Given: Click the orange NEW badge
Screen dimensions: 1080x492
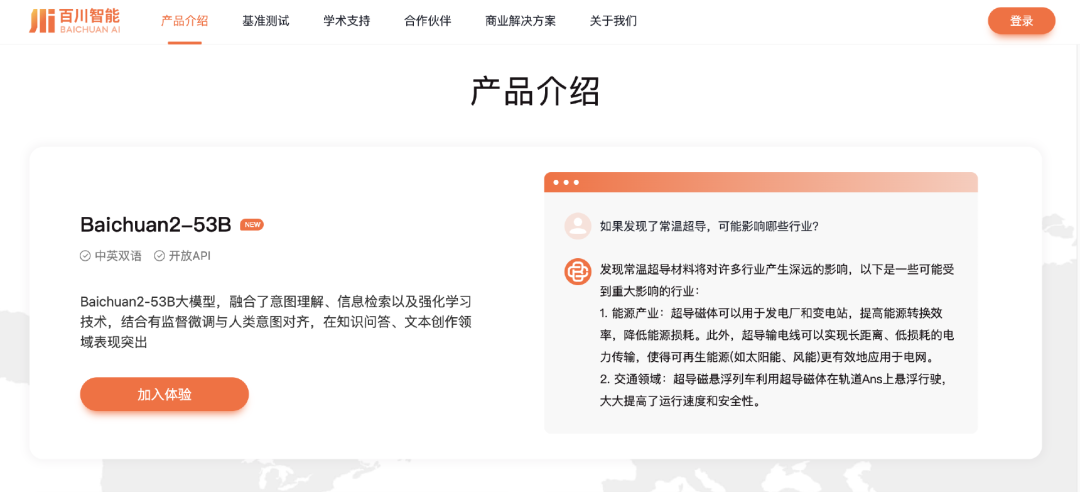Looking at the screenshot, I should [x=252, y=225].
